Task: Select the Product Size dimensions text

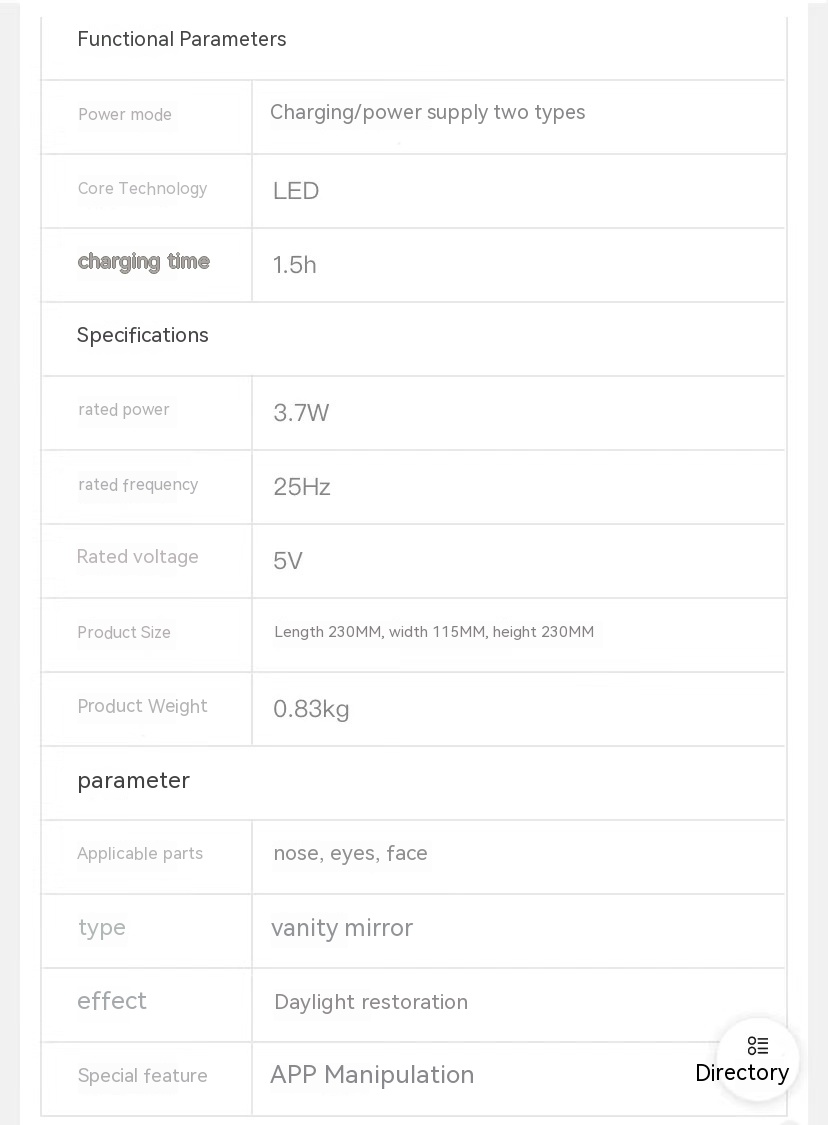Action: [434, 632]
